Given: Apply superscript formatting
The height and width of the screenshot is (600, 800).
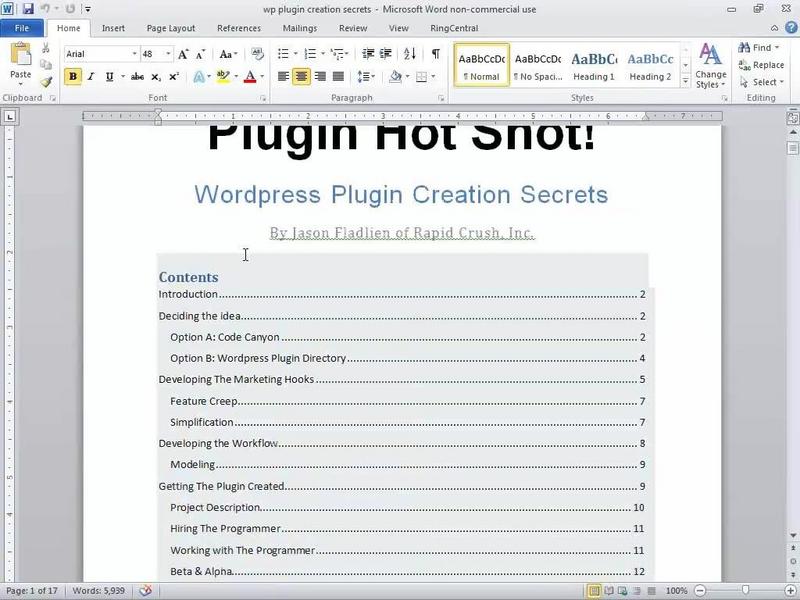Looking at the screenshot, I should [x=174, y=77].
